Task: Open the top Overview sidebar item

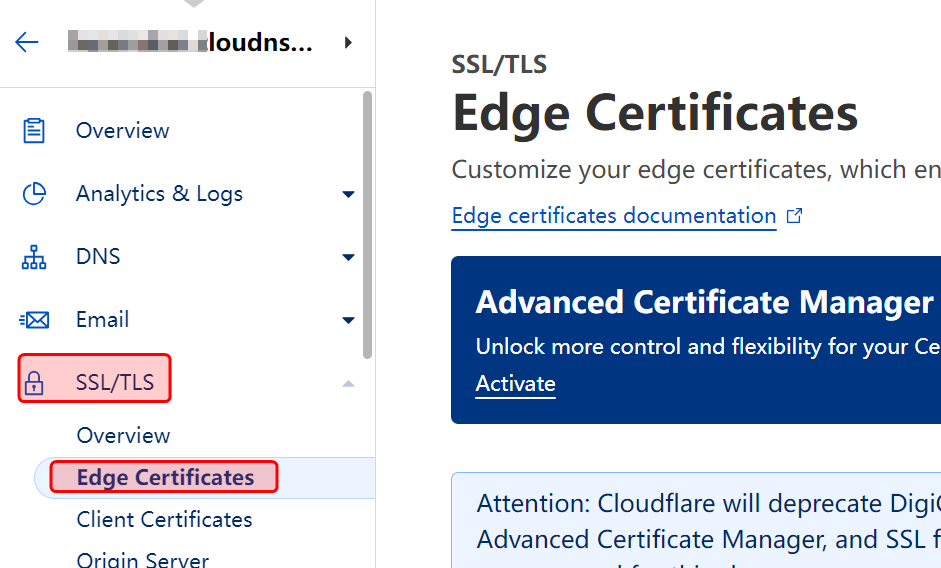Action: [x=122, y=131]
